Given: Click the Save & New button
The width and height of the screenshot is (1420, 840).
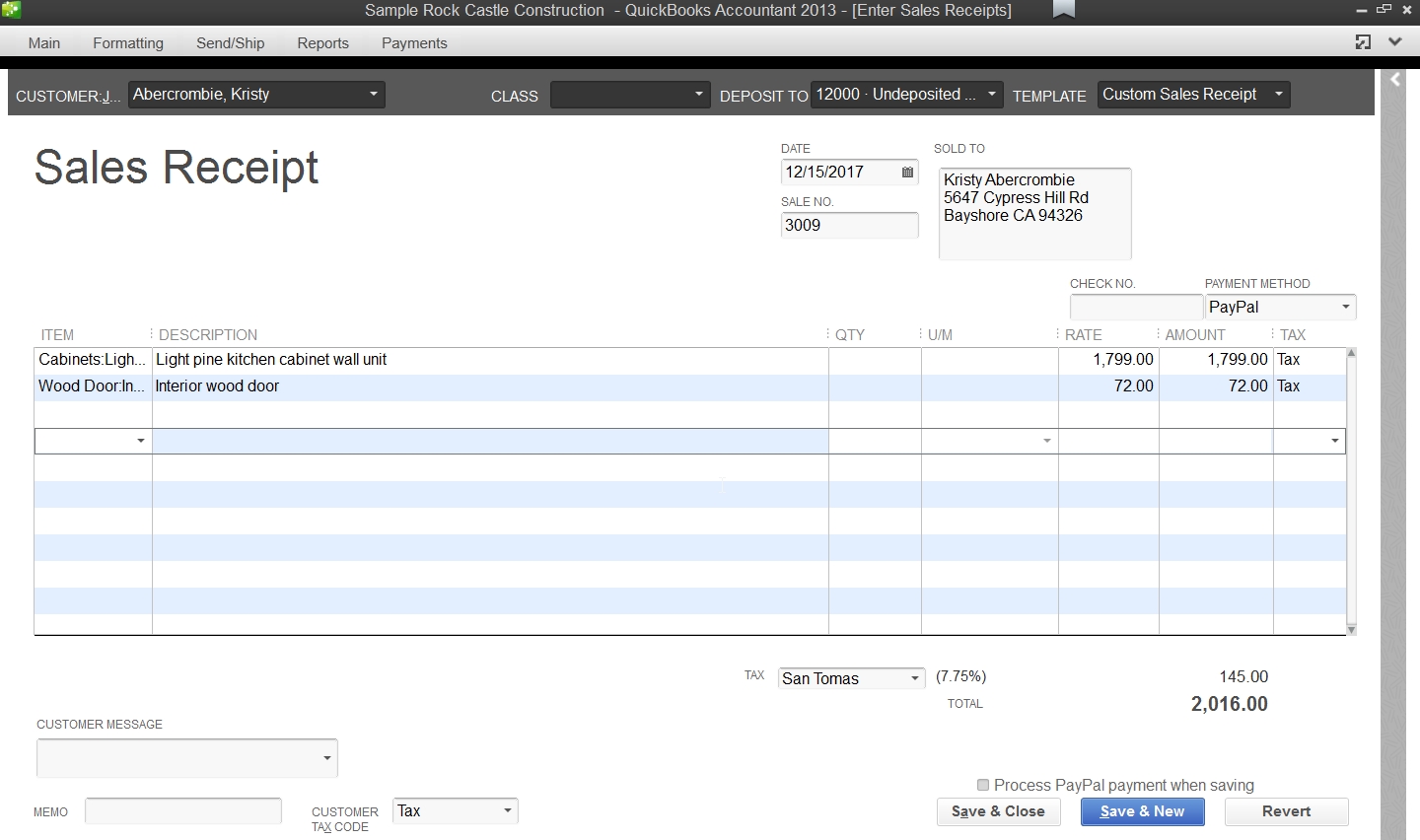Looking at the screenshot, I should pyautogui.click(x=1142, y=811).
